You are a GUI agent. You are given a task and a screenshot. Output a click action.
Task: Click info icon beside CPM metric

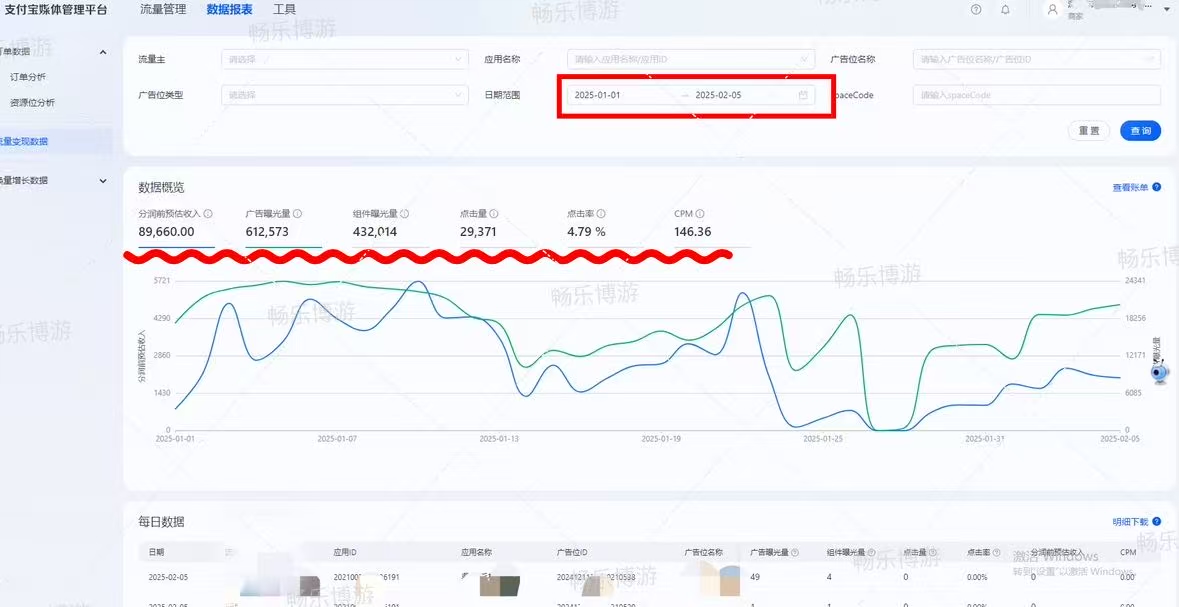pos(700,214)
